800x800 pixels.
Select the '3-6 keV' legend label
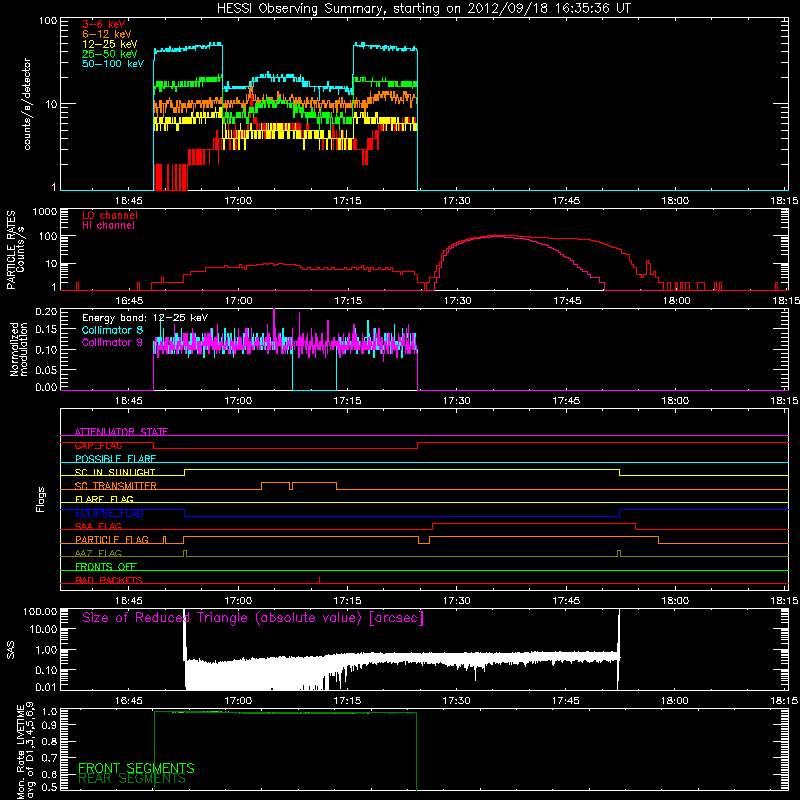[x=104, y=24]
